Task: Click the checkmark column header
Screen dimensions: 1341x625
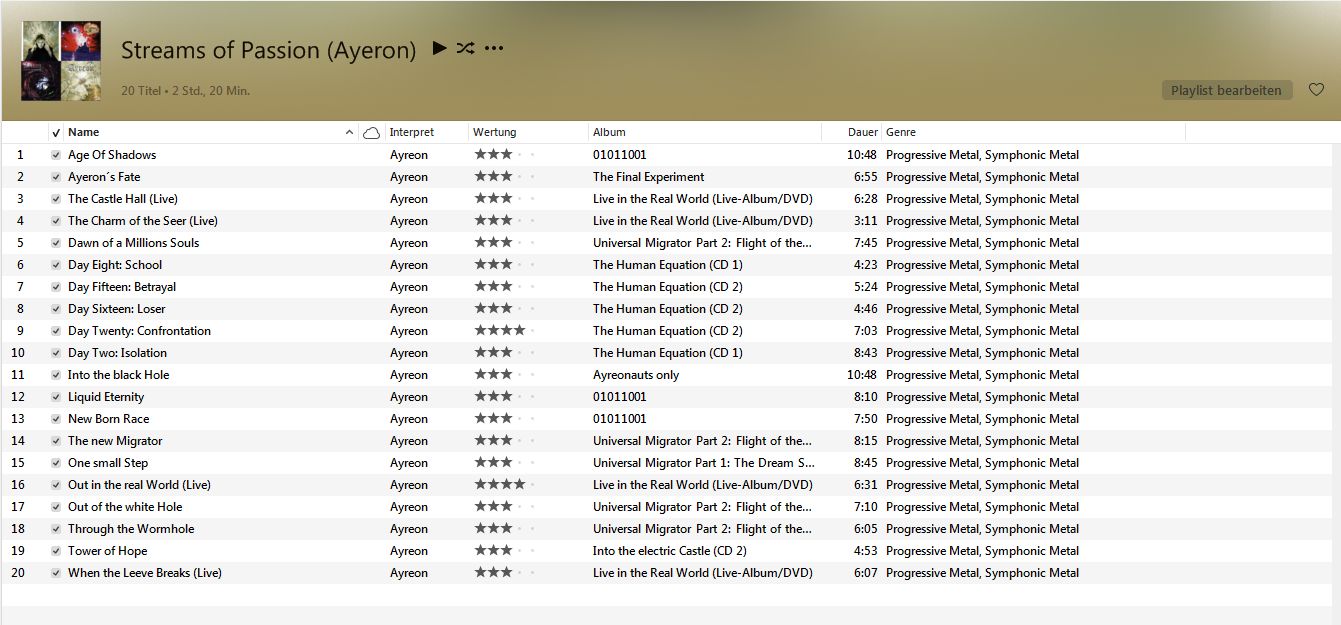Action: (x=56, y=132)
